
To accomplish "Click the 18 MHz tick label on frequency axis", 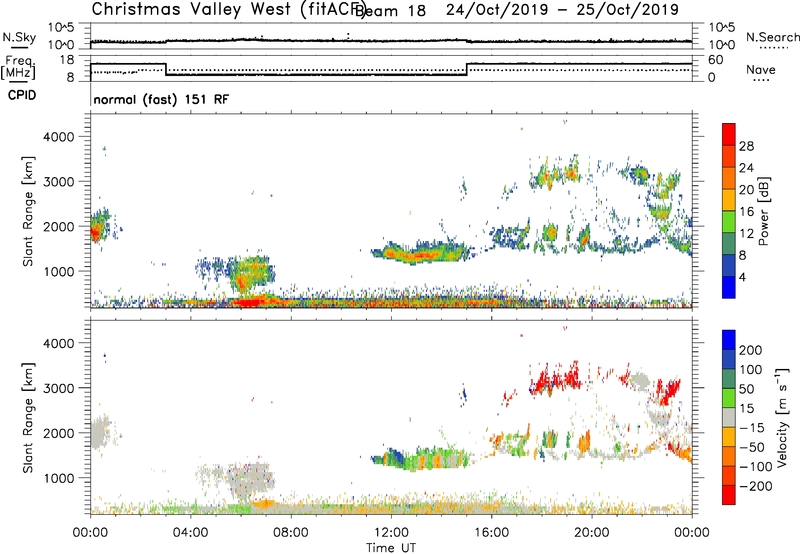I will pos(67,60).
